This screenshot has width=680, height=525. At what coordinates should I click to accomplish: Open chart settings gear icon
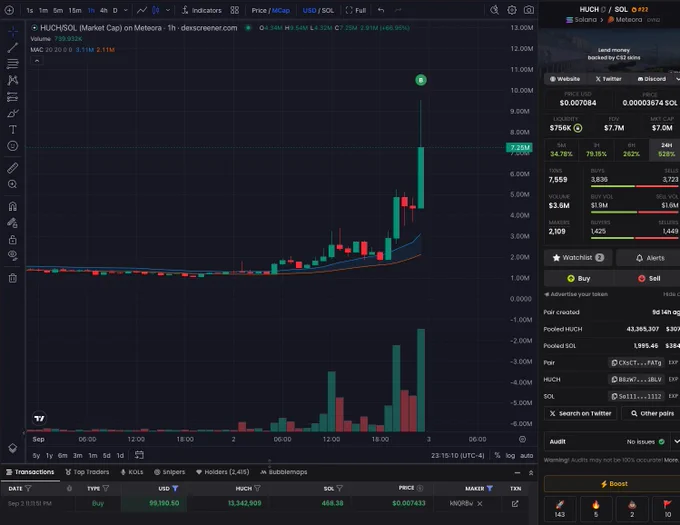pyautogui.click(x=512, y=10)
